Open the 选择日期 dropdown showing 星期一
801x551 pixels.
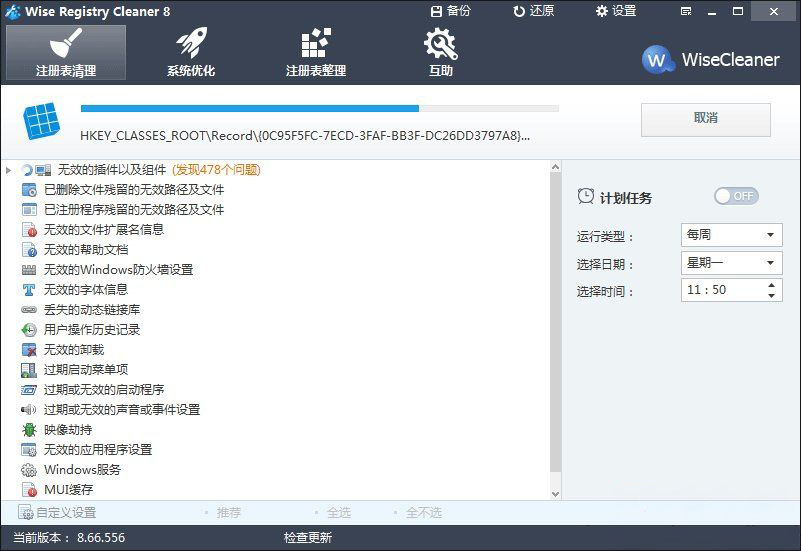731,263
